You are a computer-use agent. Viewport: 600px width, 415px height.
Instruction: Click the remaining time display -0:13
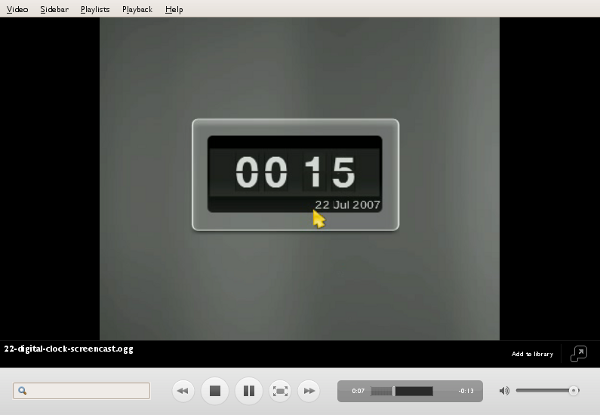click(x=466, y=391)
